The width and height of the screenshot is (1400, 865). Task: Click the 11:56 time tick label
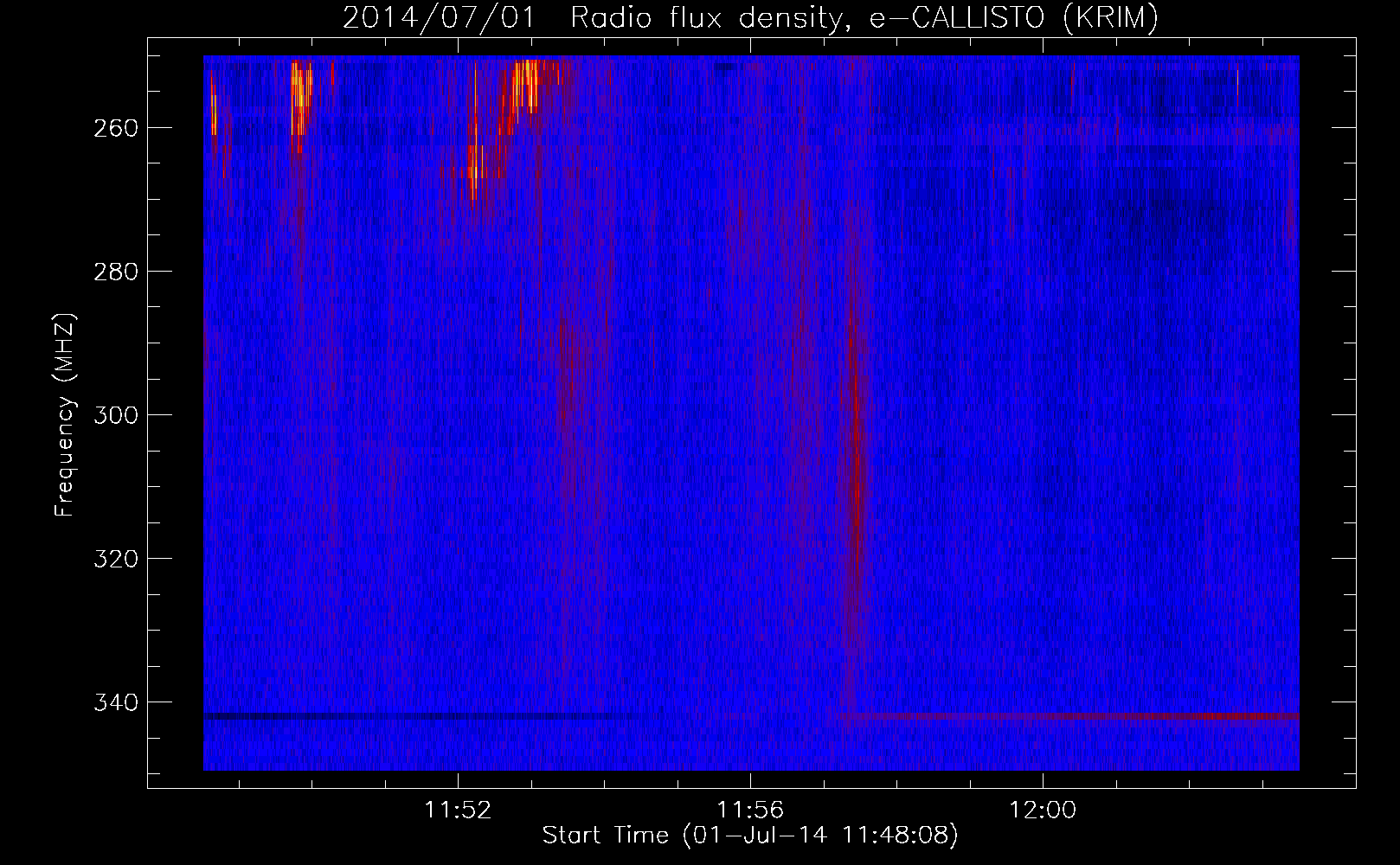click(750, 811)
